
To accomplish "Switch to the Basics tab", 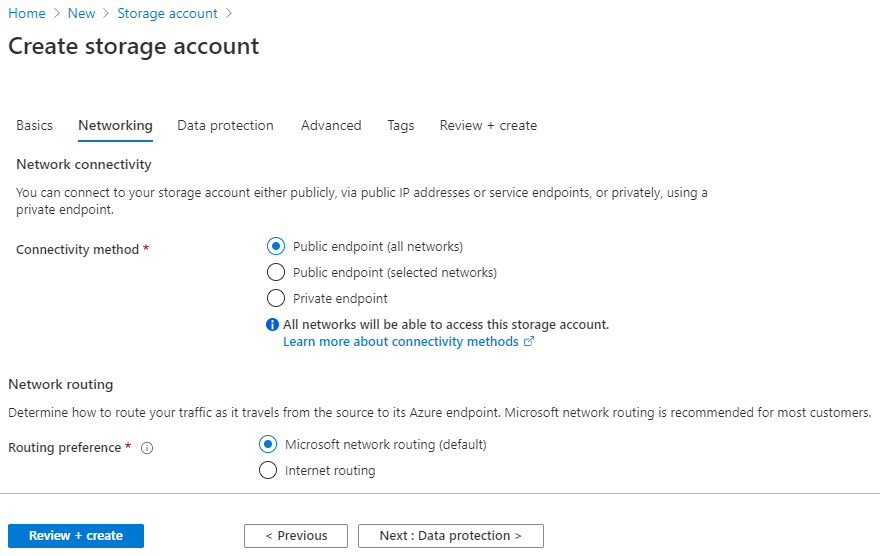I will point(35,126).
